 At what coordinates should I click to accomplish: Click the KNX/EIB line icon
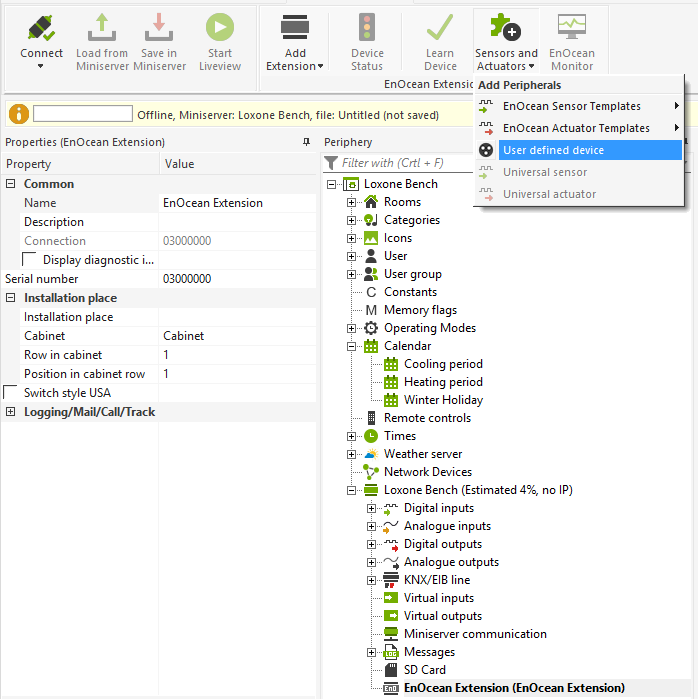[391, 580]
